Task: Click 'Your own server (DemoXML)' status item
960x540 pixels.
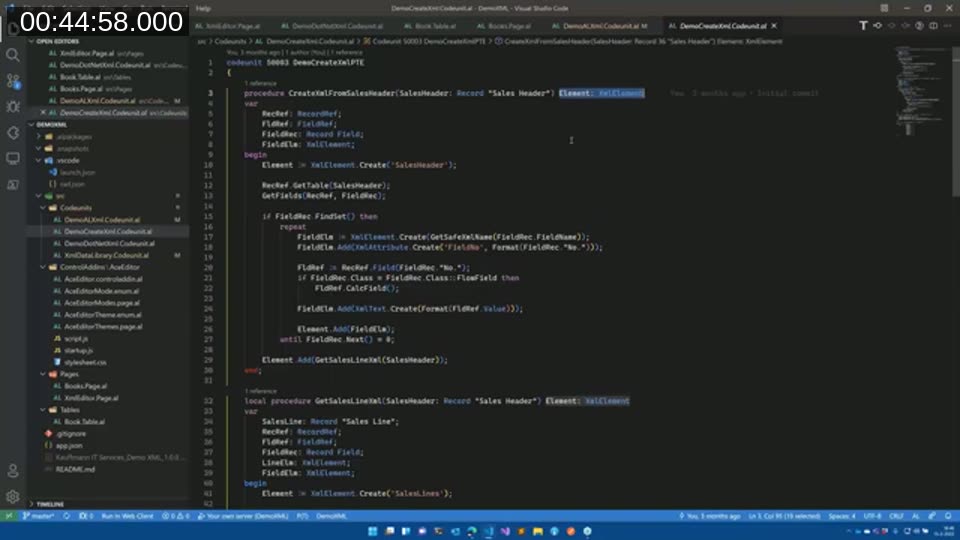Action: pos(243,516)
